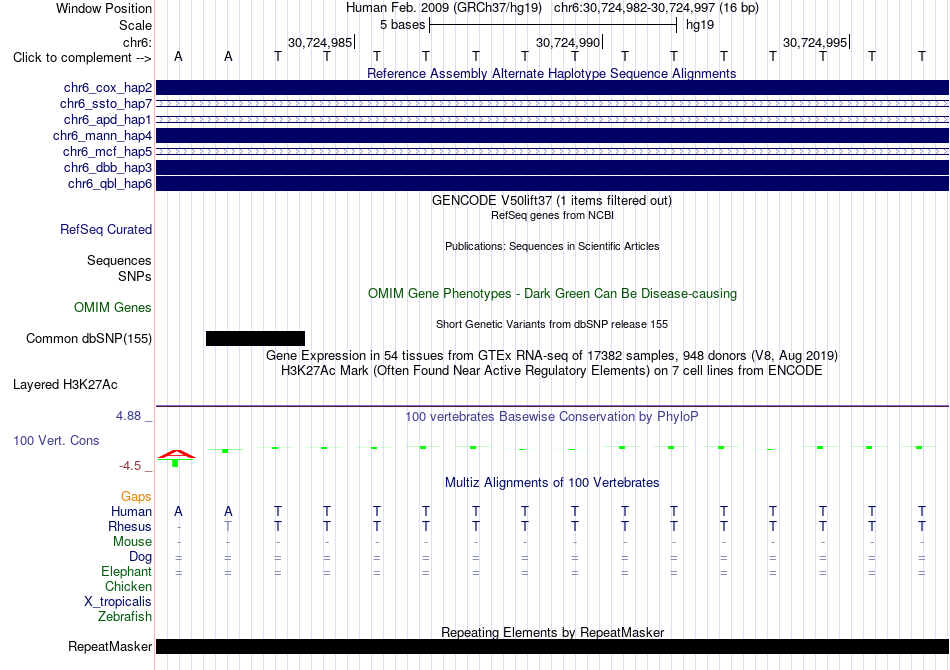
Task: Click 'Publications: Sequences in Scientific Articles' title
Action: coord(552,246)
